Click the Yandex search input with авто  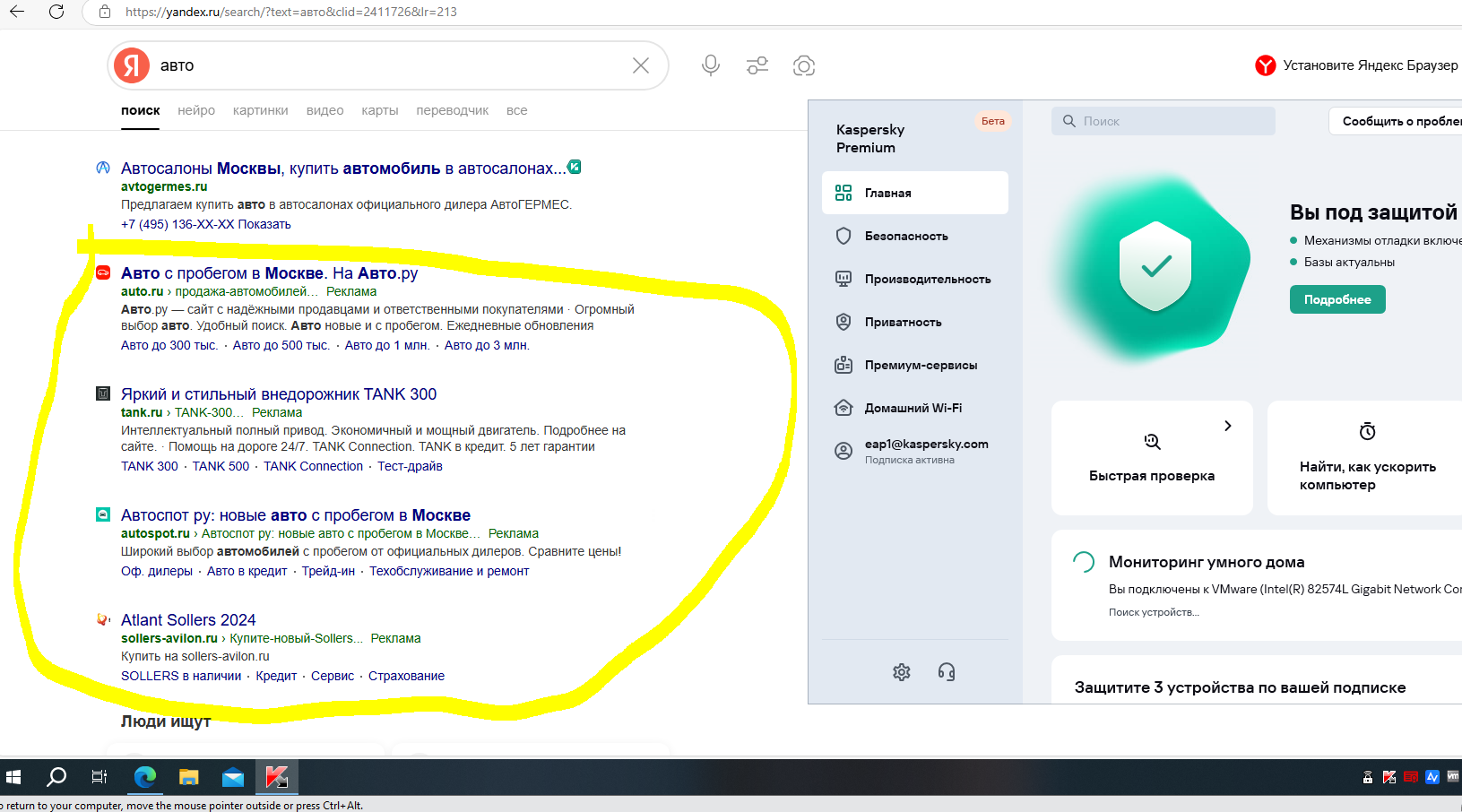tap(390, 65)
